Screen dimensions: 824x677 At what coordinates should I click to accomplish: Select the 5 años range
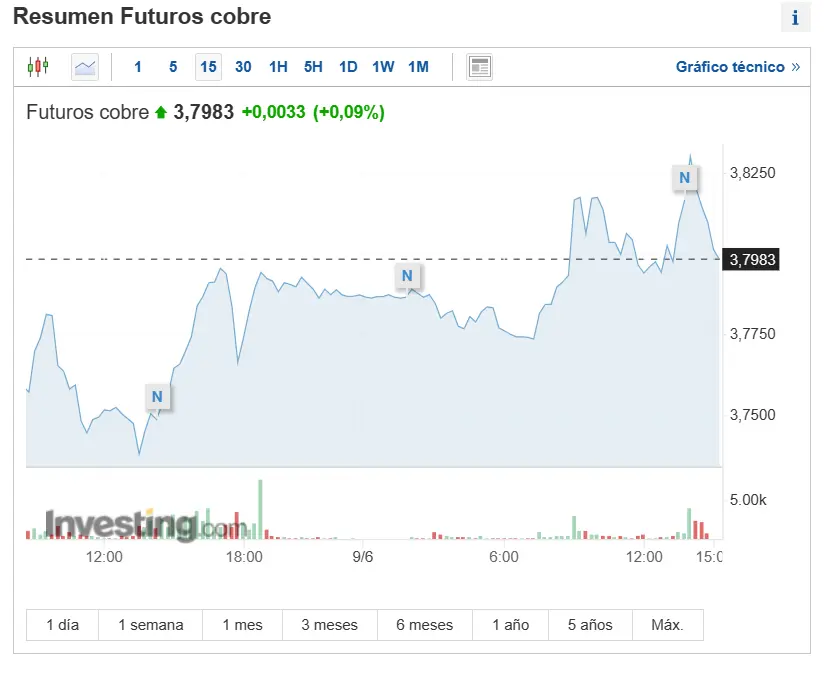[590, 625]
